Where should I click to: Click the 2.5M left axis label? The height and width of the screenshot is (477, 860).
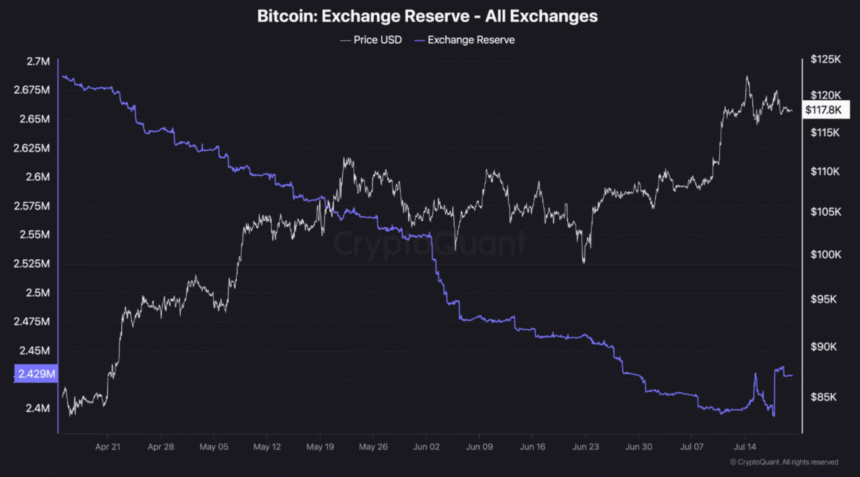tap(37, 293)
